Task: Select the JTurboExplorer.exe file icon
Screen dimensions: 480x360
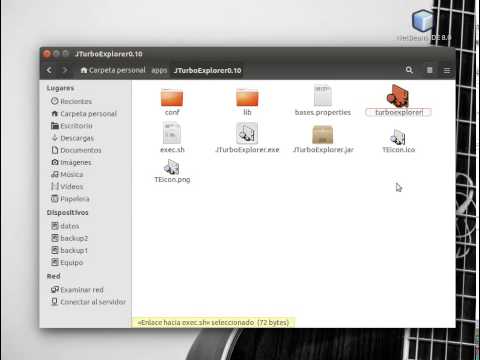Action: click(247, 133)
